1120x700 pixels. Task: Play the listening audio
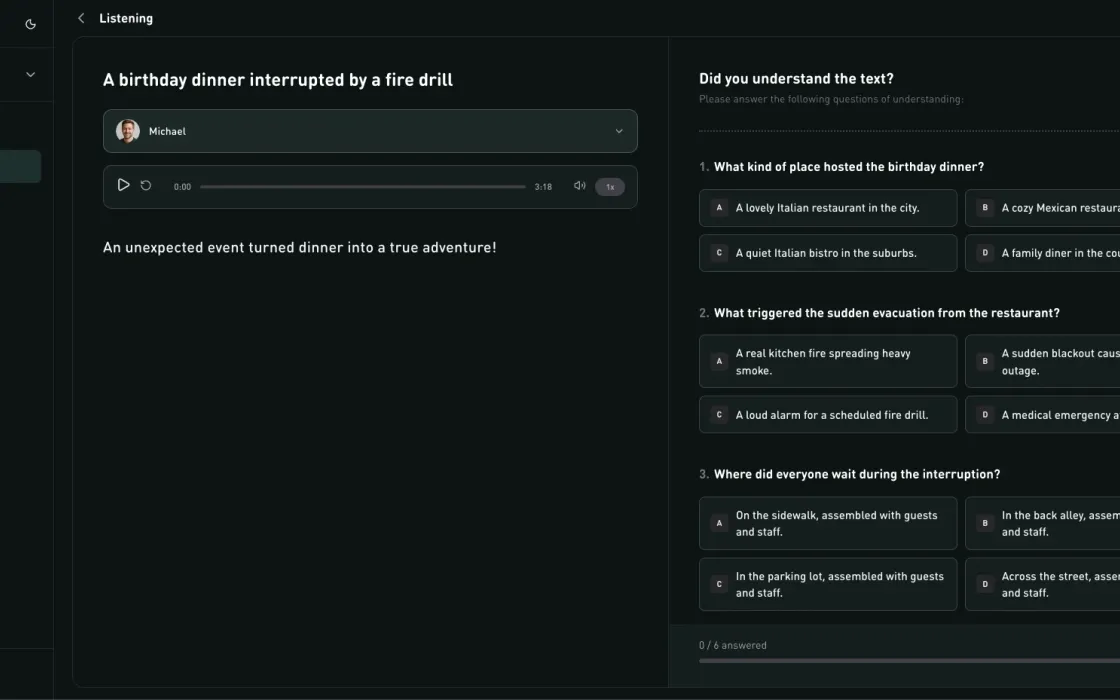click(x=123, y=185)
